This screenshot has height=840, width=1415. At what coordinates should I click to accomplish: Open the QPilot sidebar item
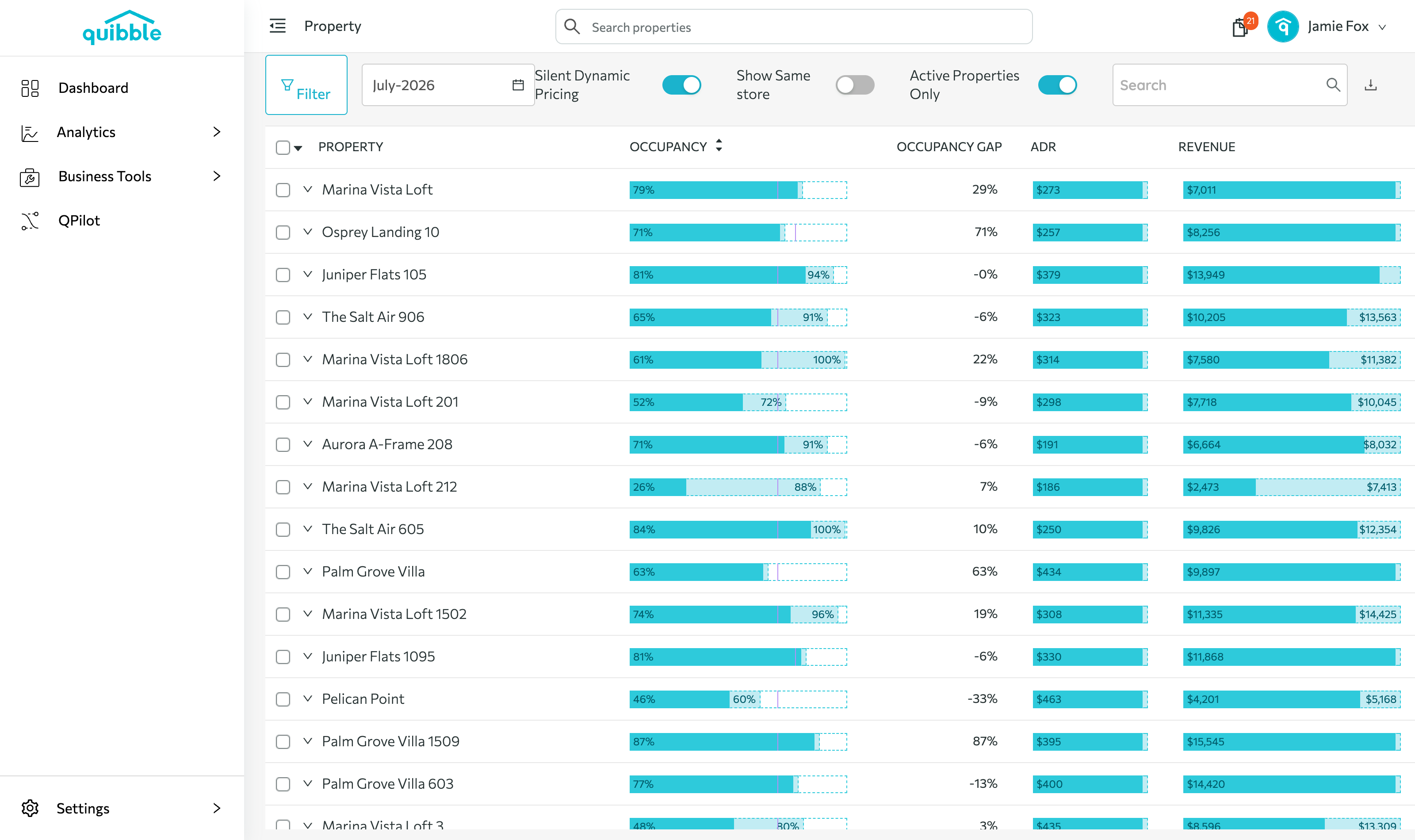click(x=79, y=220)
